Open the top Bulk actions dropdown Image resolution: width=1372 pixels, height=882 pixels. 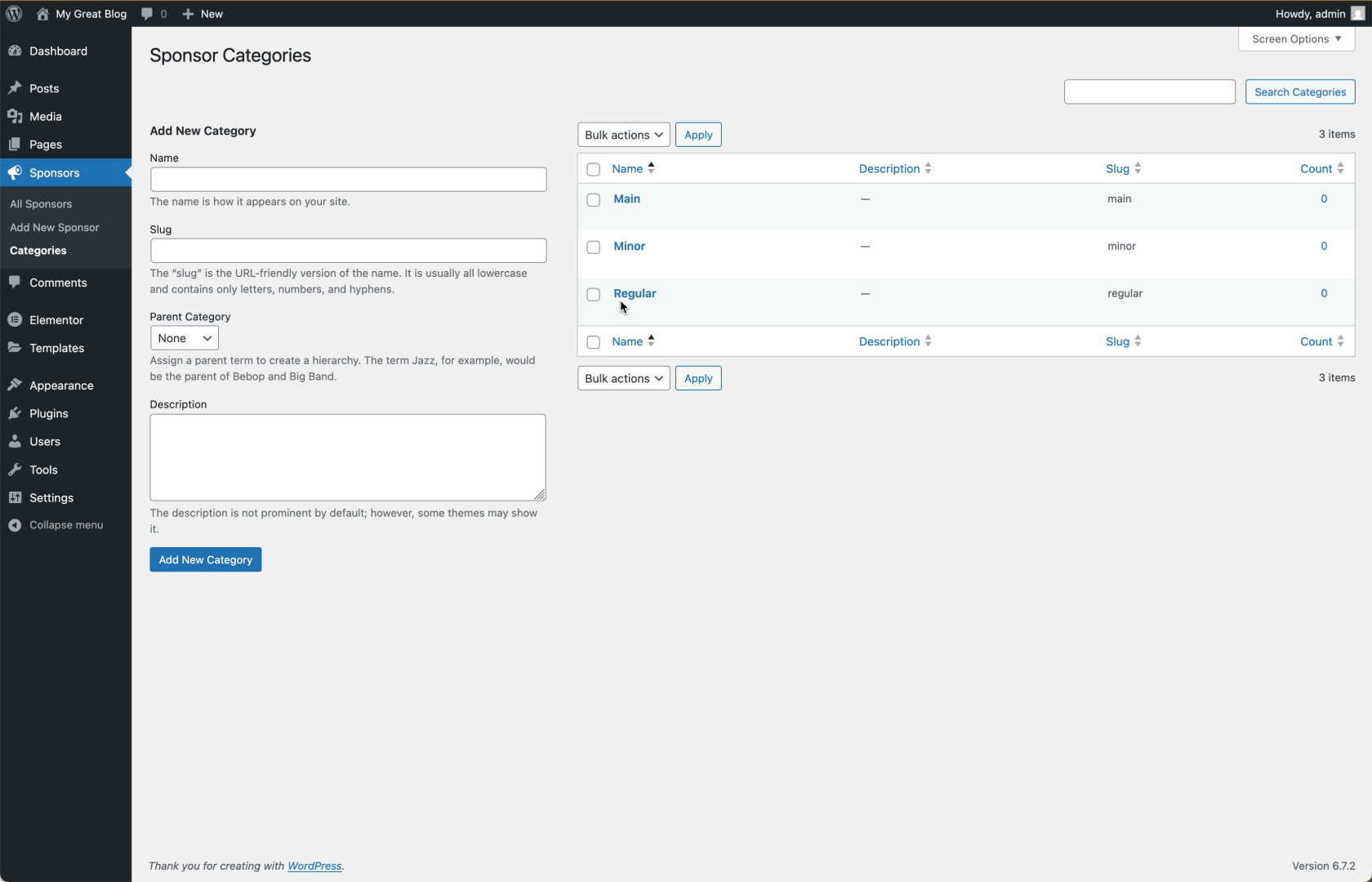point(623,135)
